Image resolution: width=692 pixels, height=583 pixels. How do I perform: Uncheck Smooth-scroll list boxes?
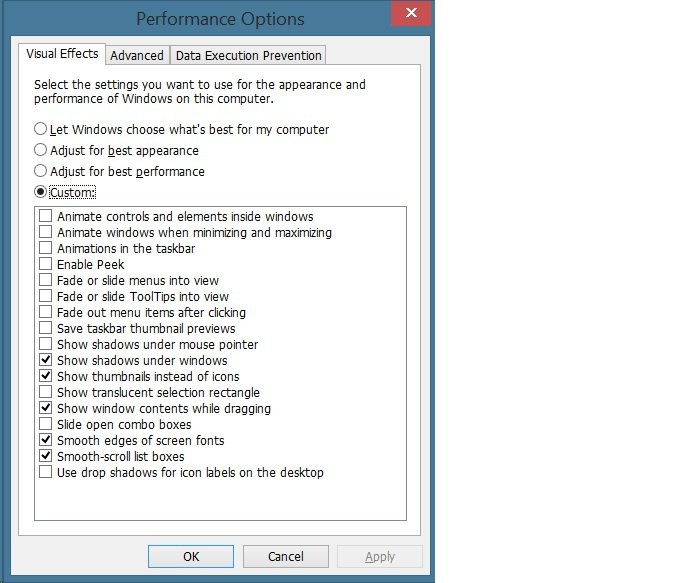click(46, 456)
